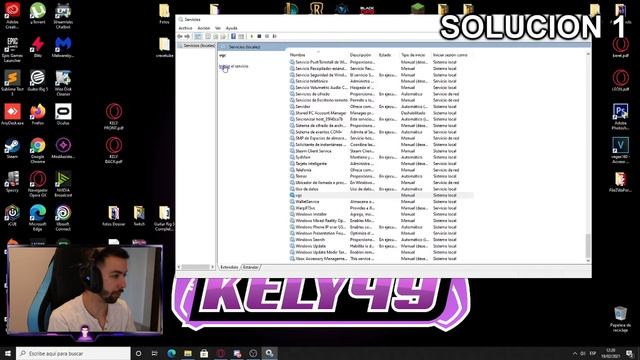Open Malwarebytes desktop shortcut
640x360 pixels.
point(63,47)
